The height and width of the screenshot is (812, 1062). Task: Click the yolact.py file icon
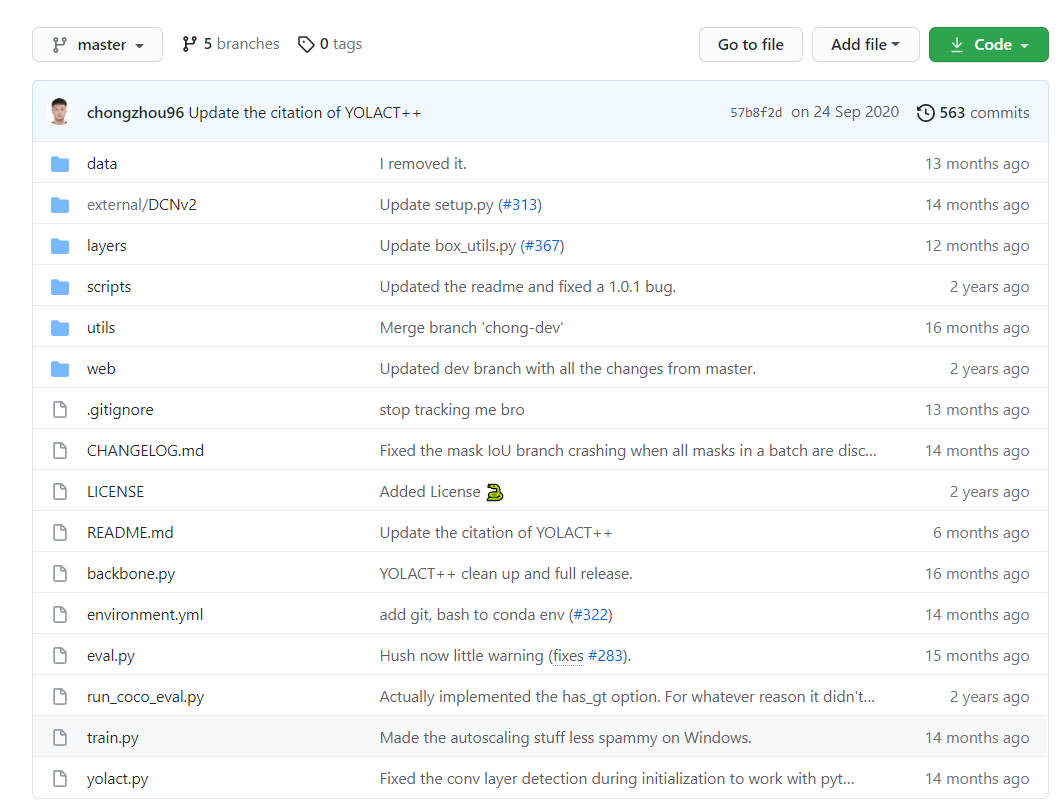click(x=60, y=779)
